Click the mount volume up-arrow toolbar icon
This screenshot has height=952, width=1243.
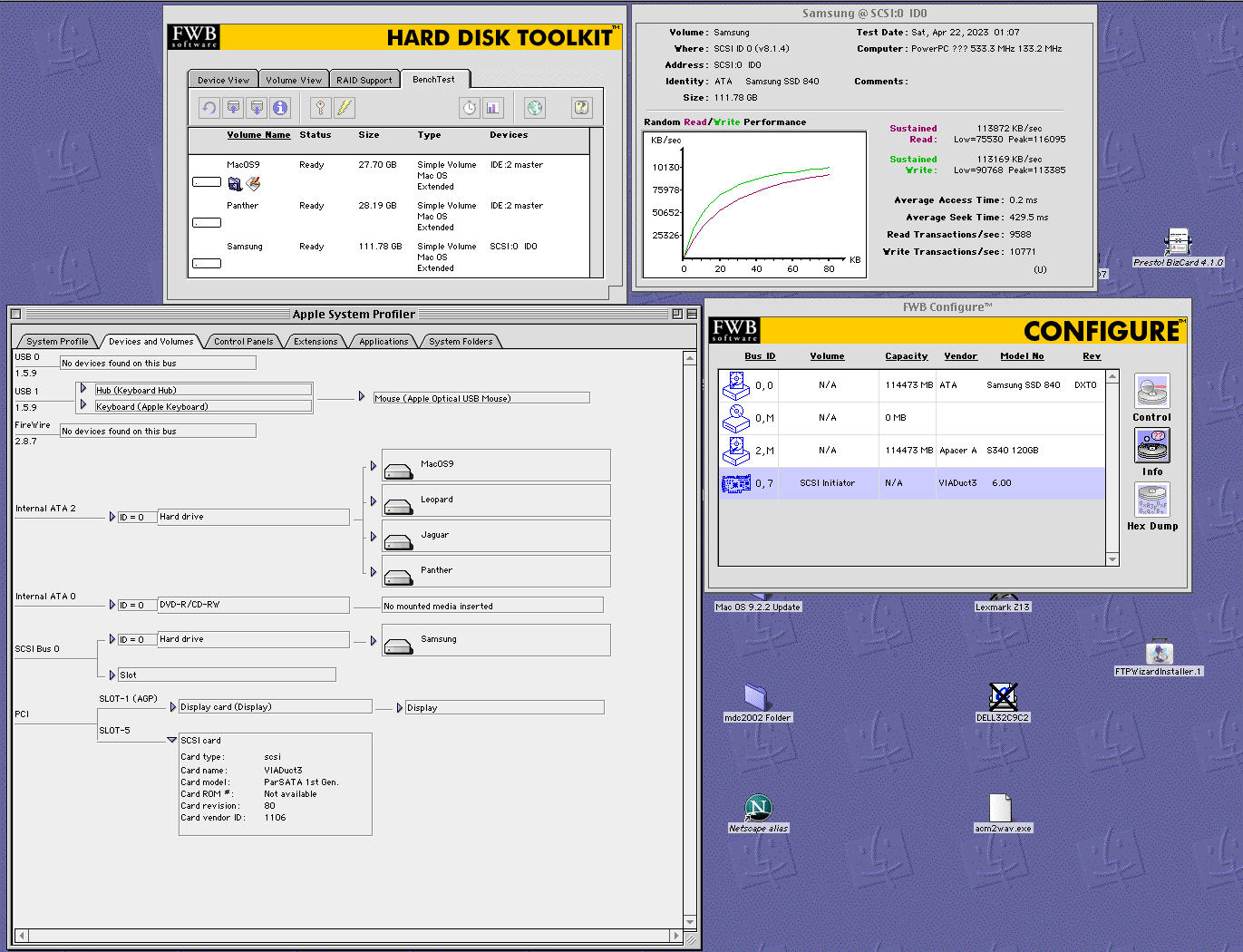tap(233, 108)
